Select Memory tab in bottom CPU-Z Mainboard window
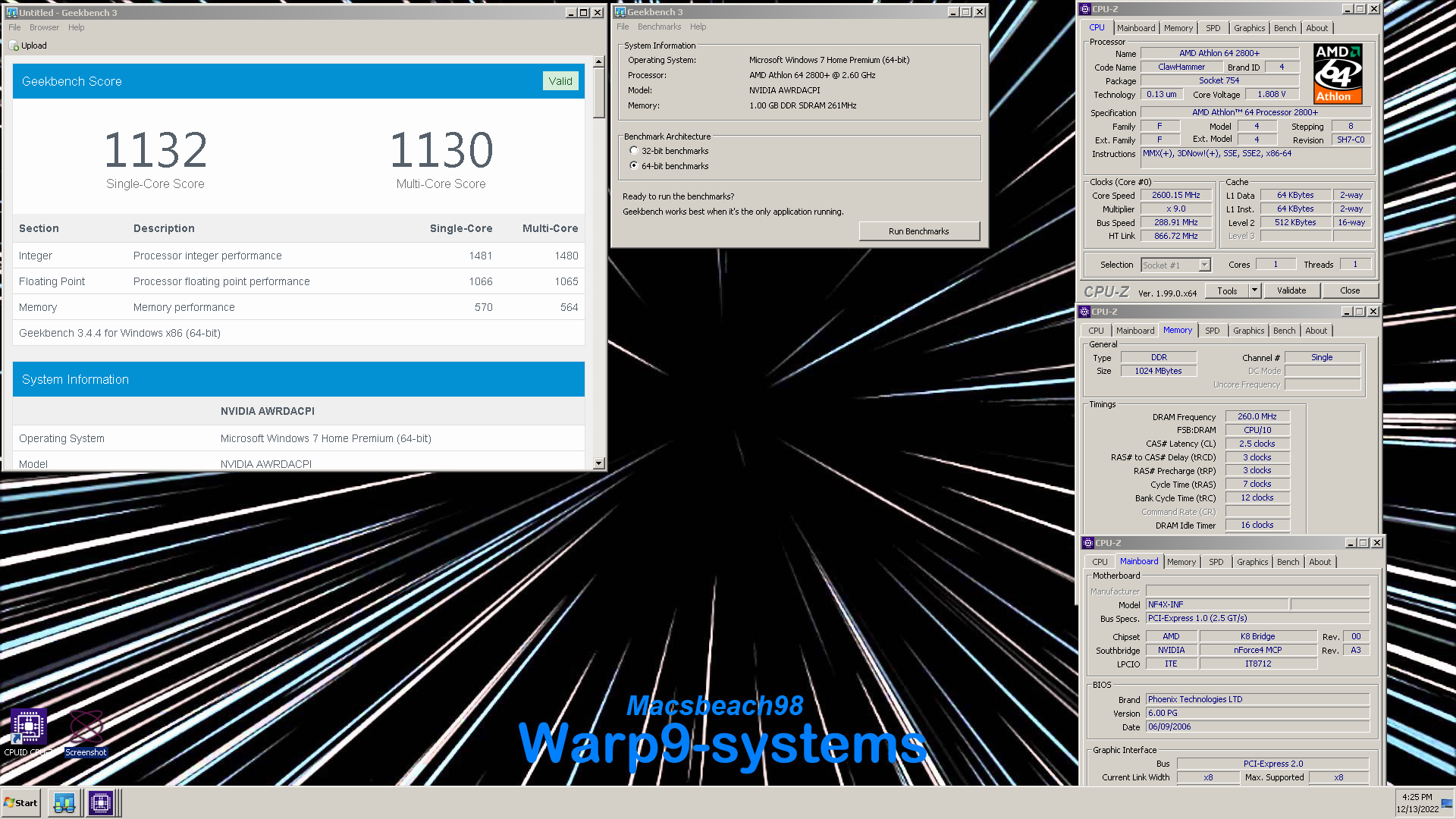Screen dimensions: 1456x819 1181,562
